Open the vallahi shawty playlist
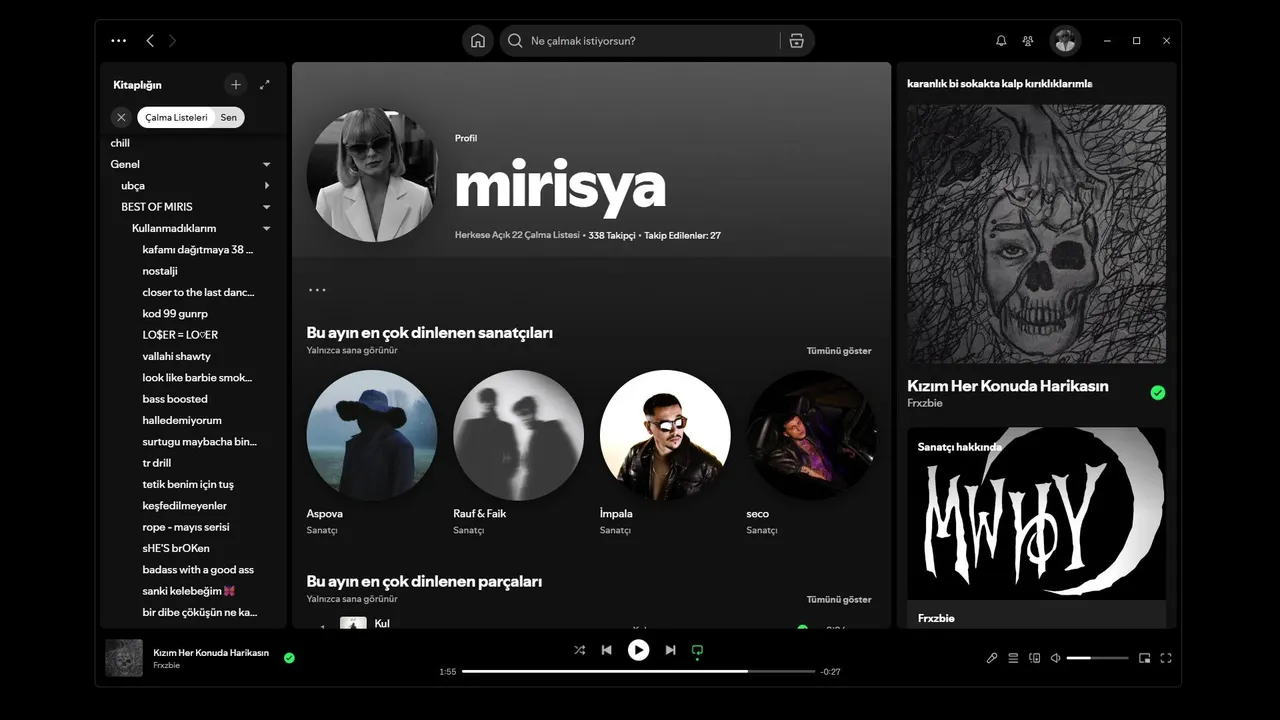The height and width of the screenshot is (720, 1280). click(x=176, y=356)
